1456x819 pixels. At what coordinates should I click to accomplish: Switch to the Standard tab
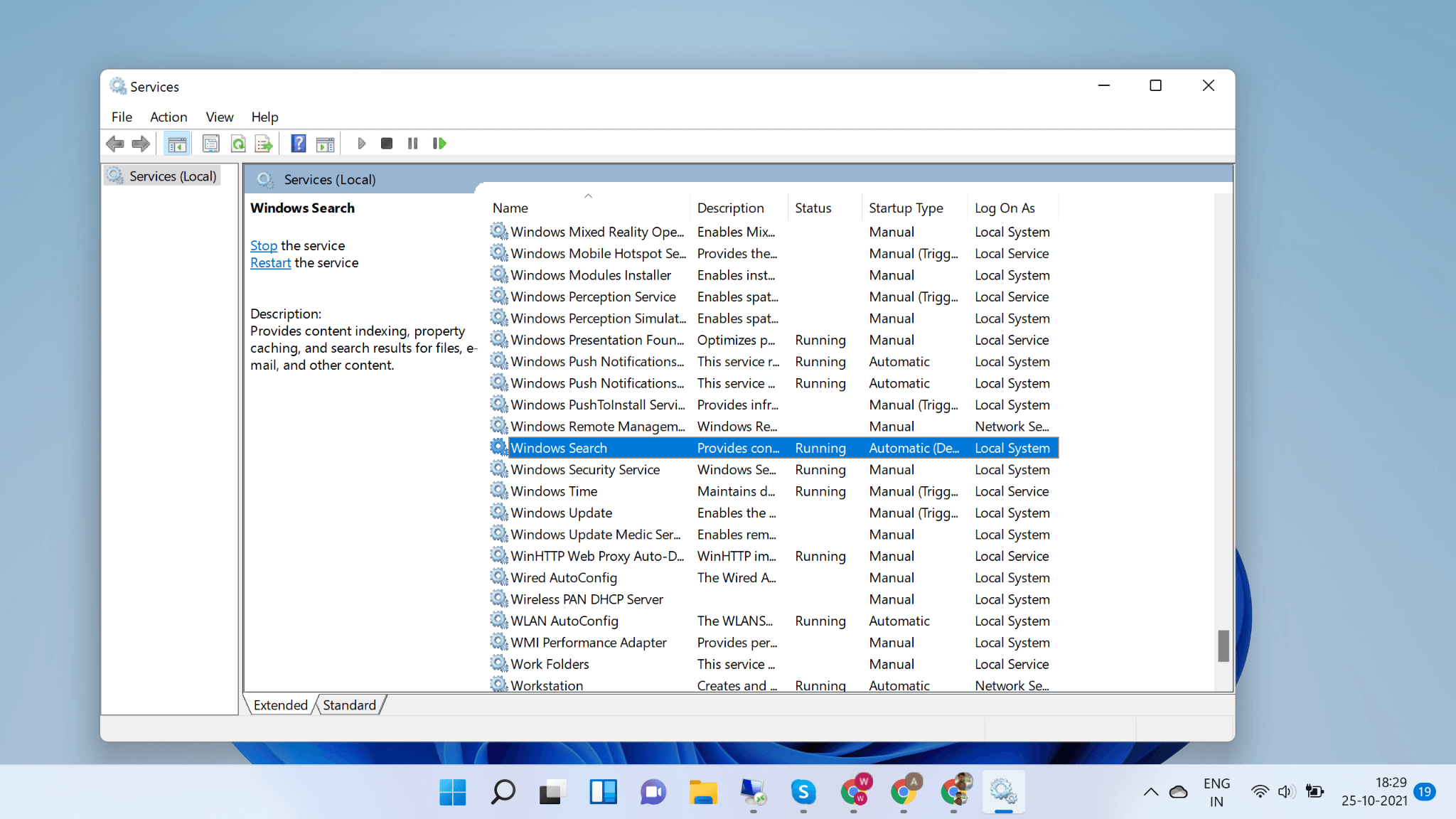348,705
